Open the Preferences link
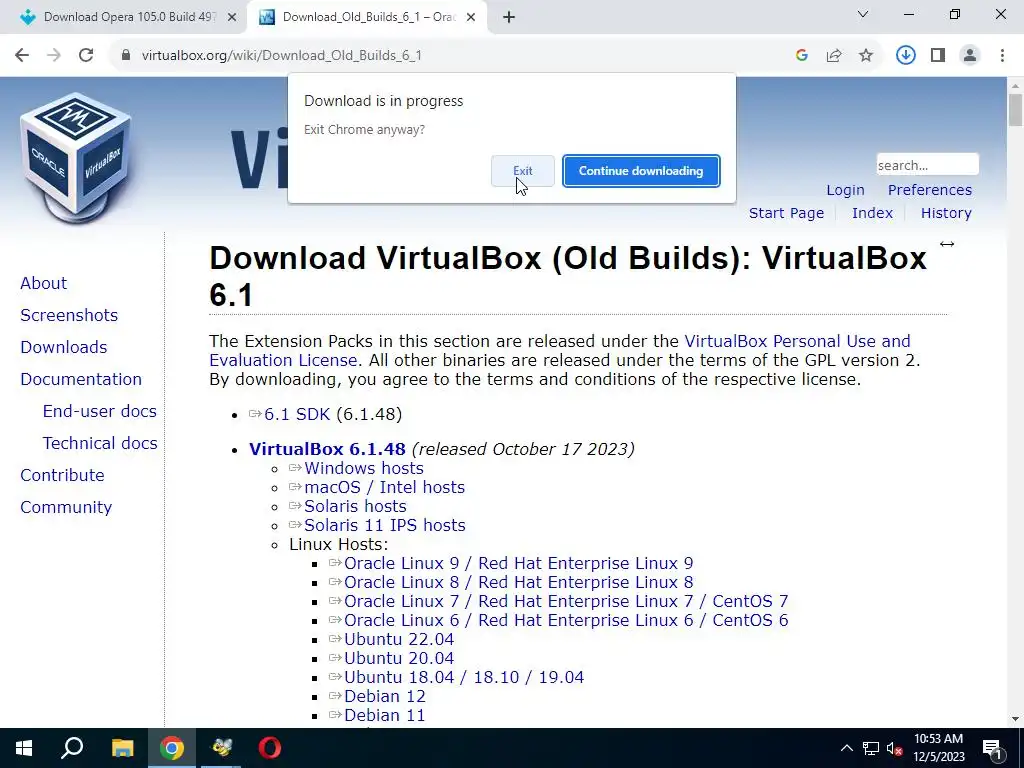Screen dimensions: 1024x768 pos(929,190)
